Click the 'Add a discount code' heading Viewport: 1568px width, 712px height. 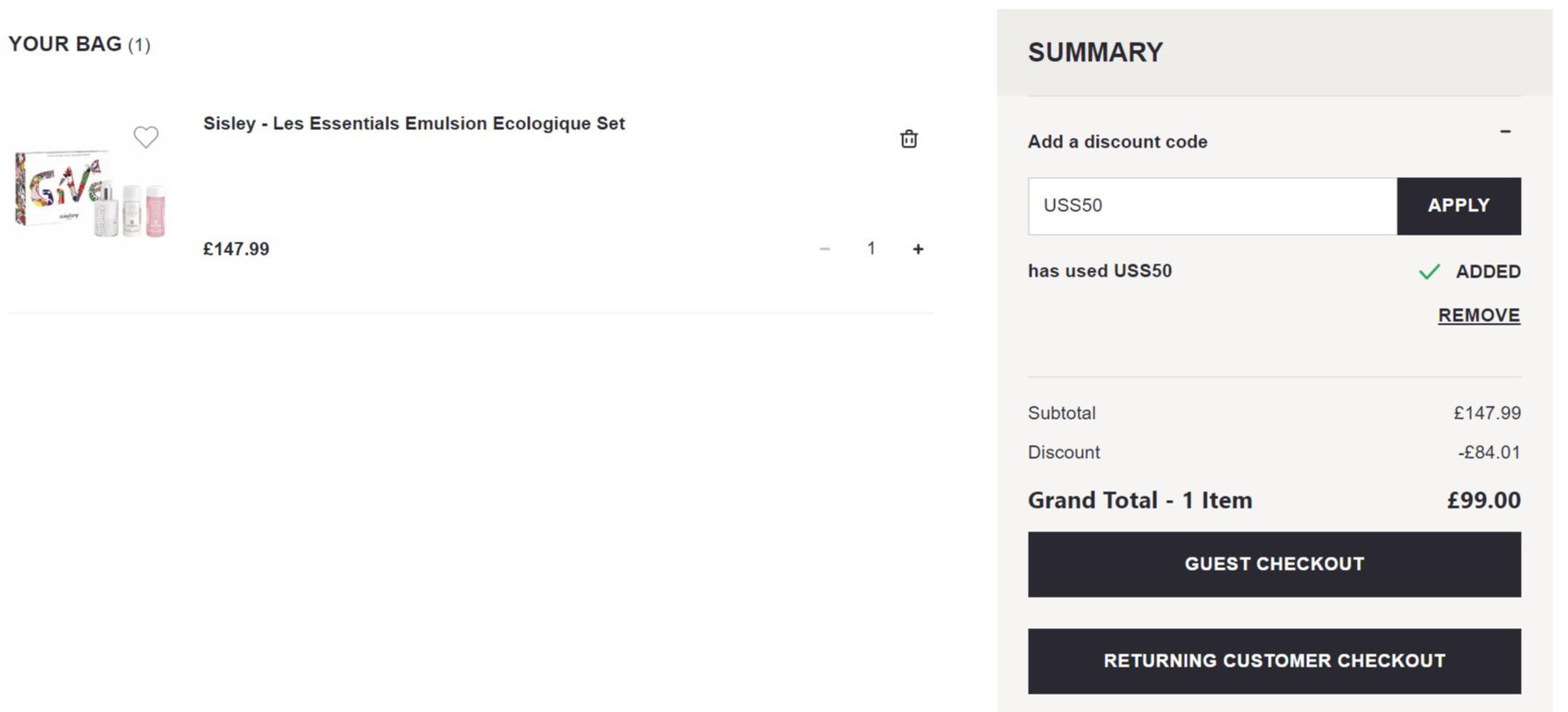tap(1118, 141)
